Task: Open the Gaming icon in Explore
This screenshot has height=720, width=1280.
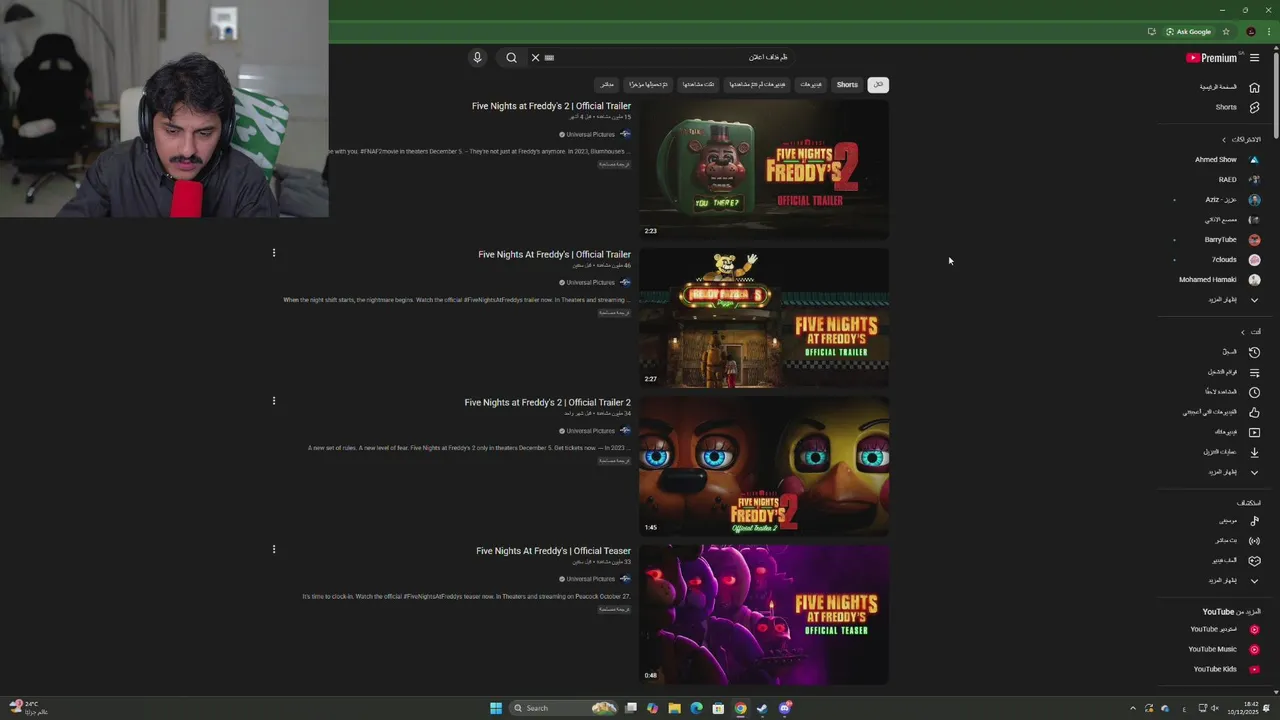Action: 1254,561
